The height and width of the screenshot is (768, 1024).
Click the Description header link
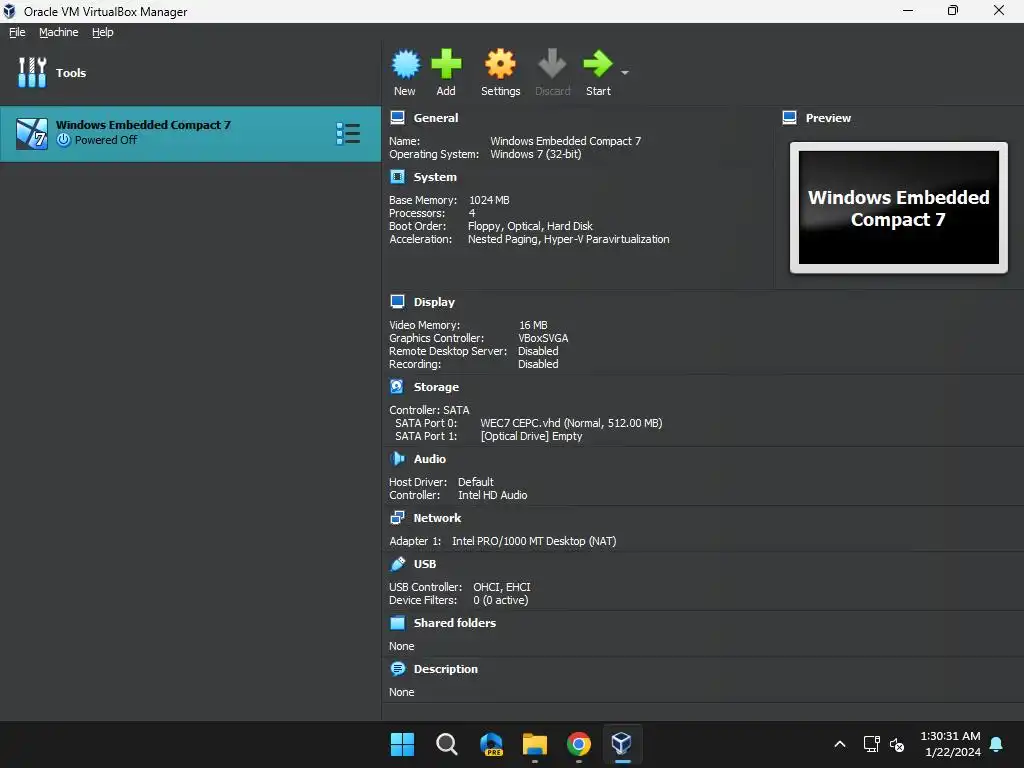pos(445,669)
